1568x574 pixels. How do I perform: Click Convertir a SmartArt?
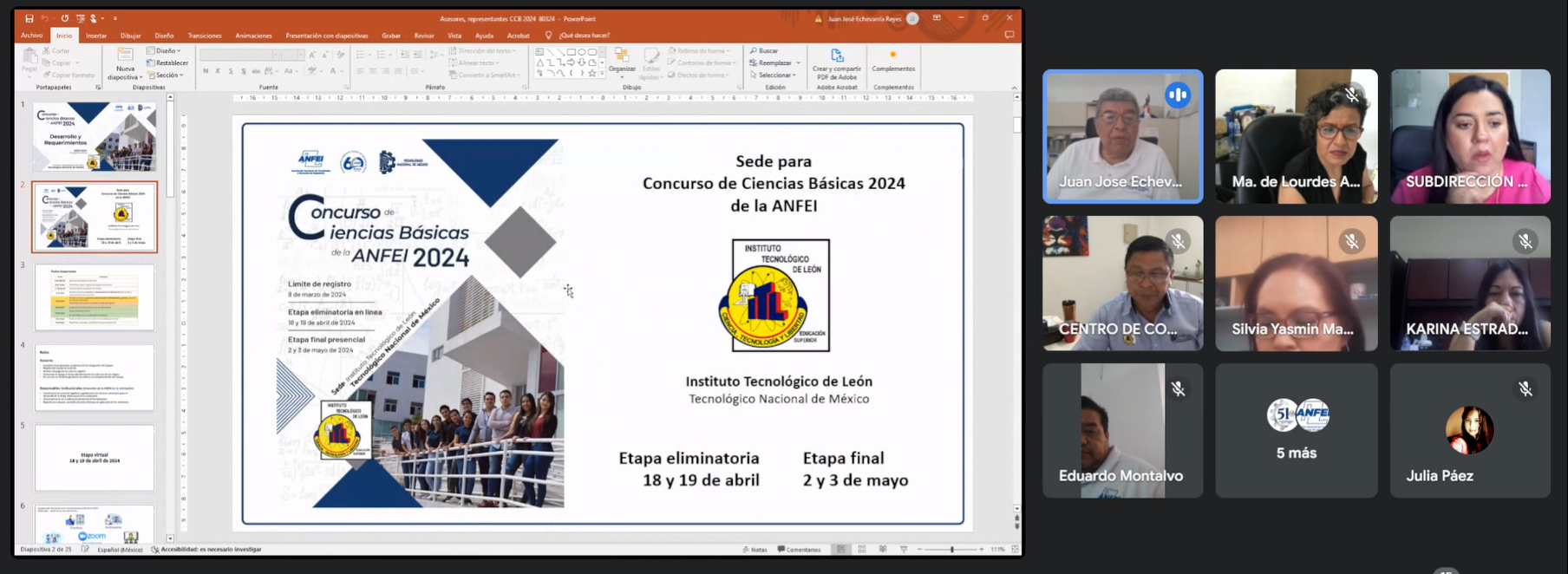484,75
